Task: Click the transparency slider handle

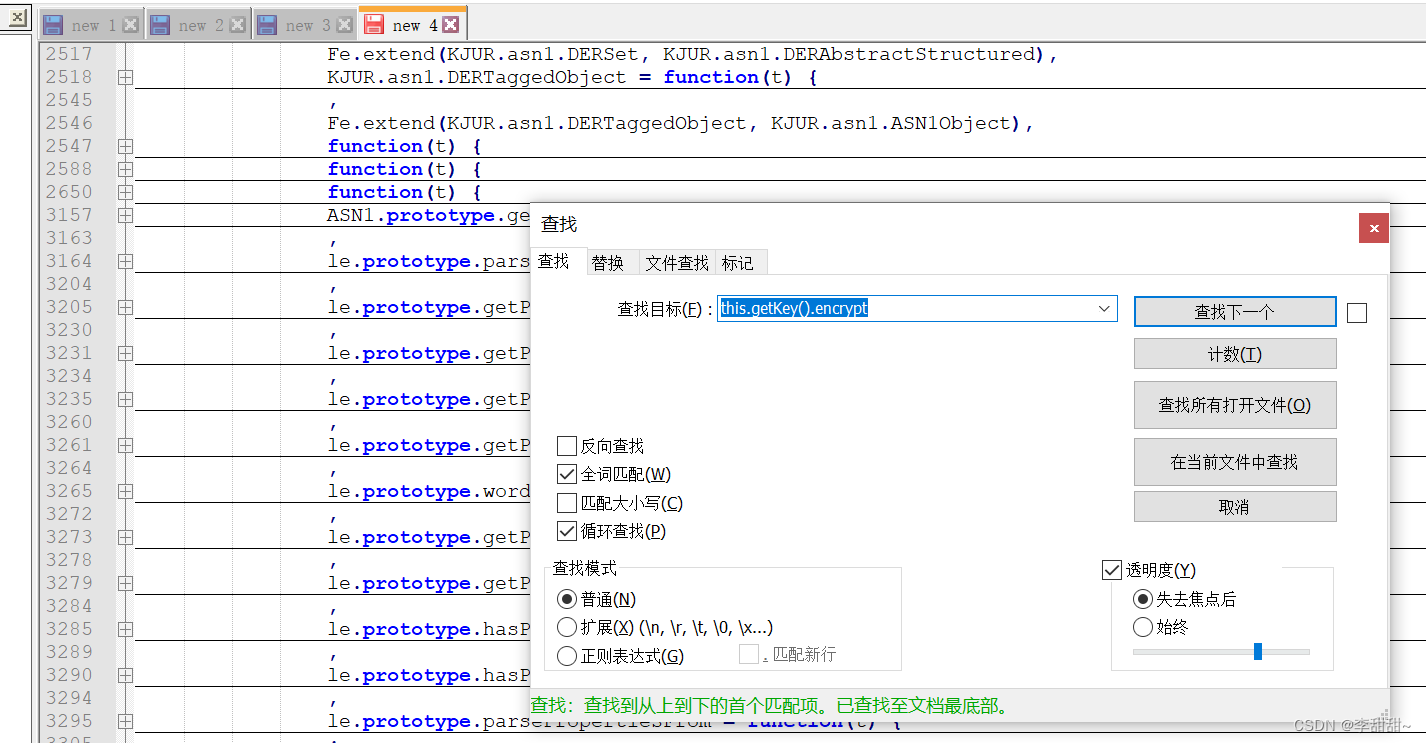Action: point(1258,652)
